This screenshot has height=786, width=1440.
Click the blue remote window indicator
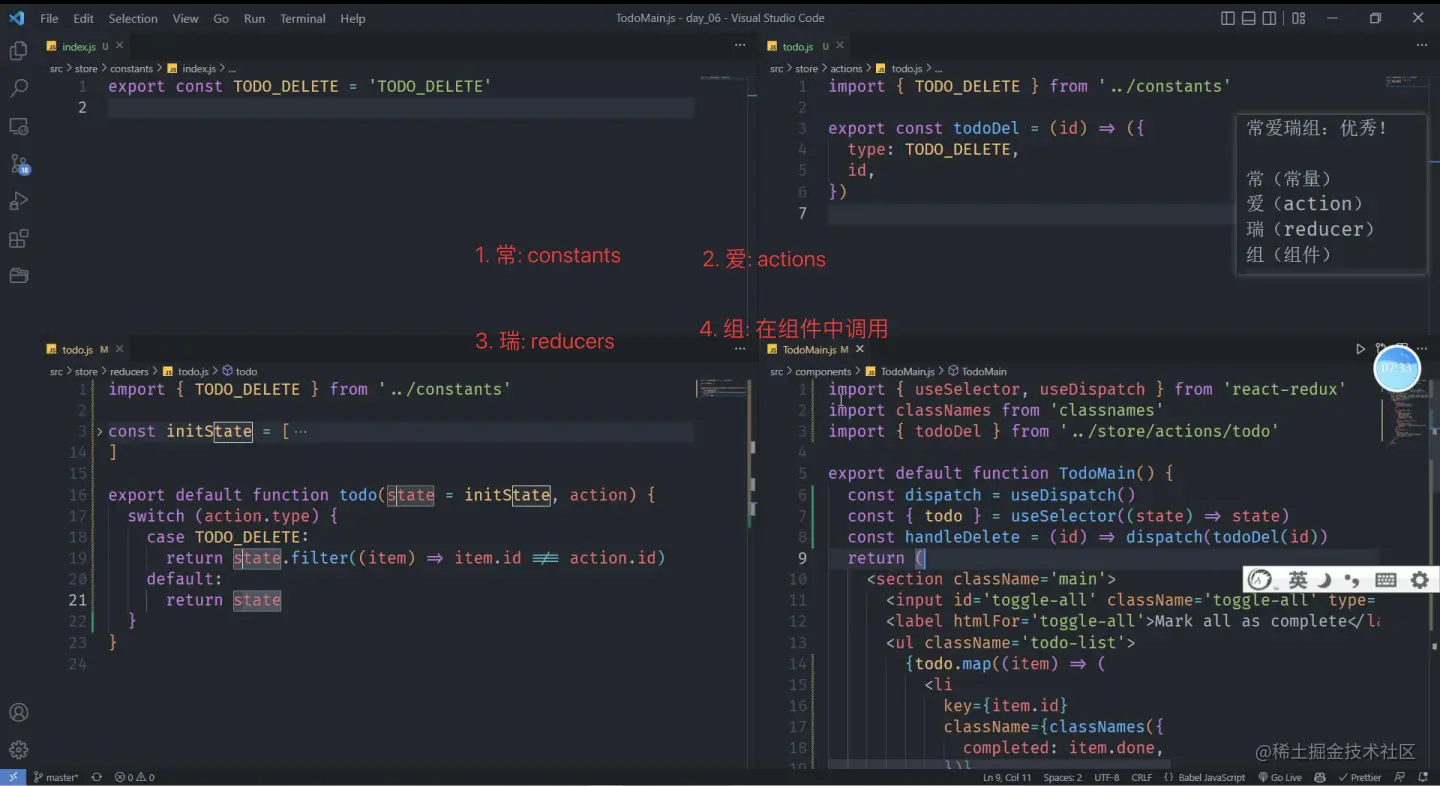click(x=13, y=777)
